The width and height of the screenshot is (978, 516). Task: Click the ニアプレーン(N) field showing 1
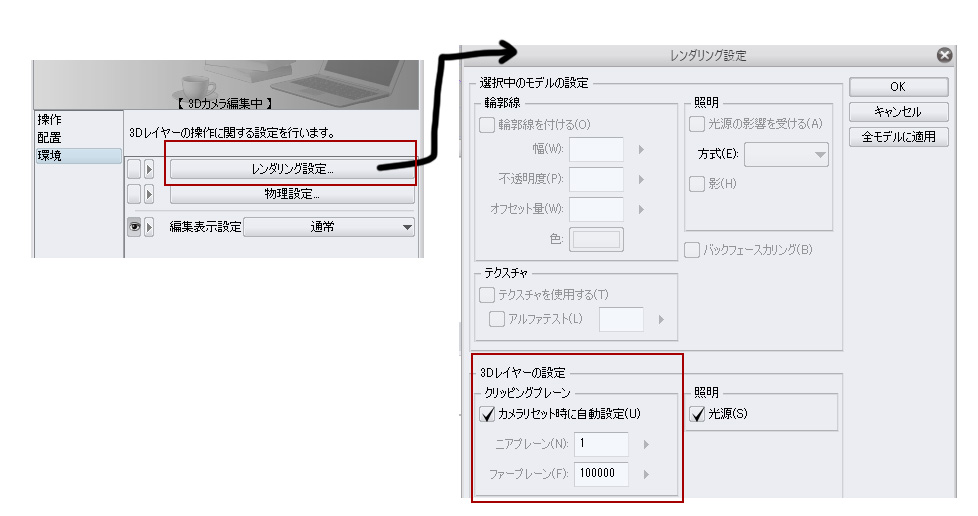coord(601,444)
